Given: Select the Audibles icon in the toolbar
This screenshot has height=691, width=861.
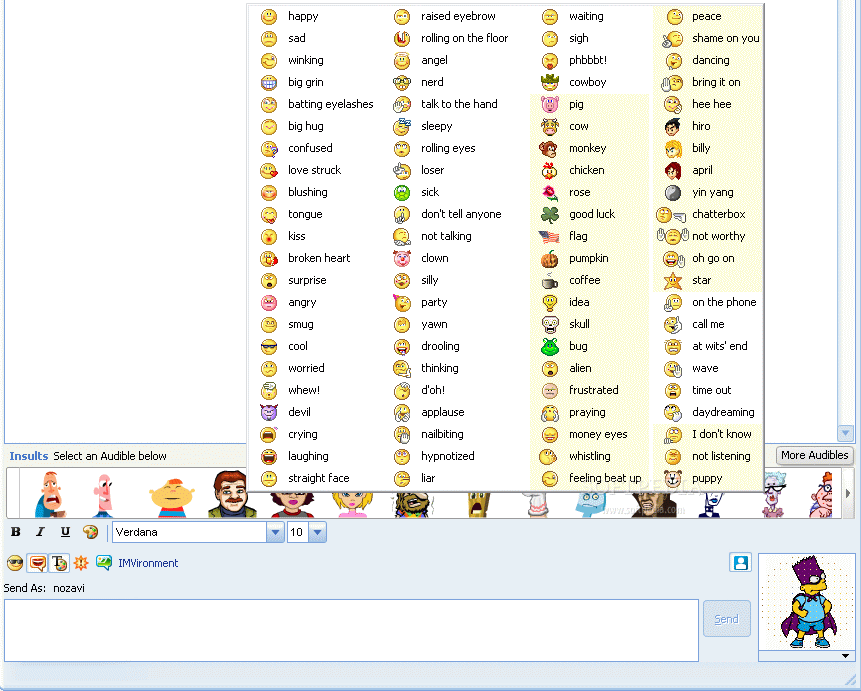Looking at the screenshot, I should tap(37, 563).
